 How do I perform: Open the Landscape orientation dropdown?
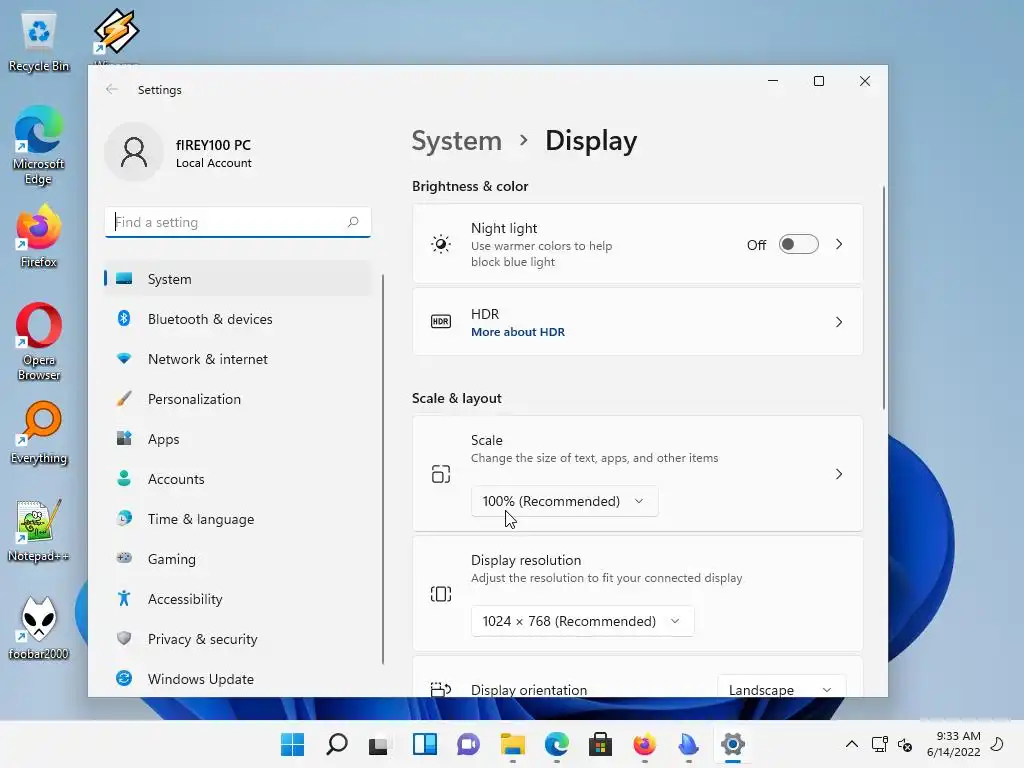[781, 686]
